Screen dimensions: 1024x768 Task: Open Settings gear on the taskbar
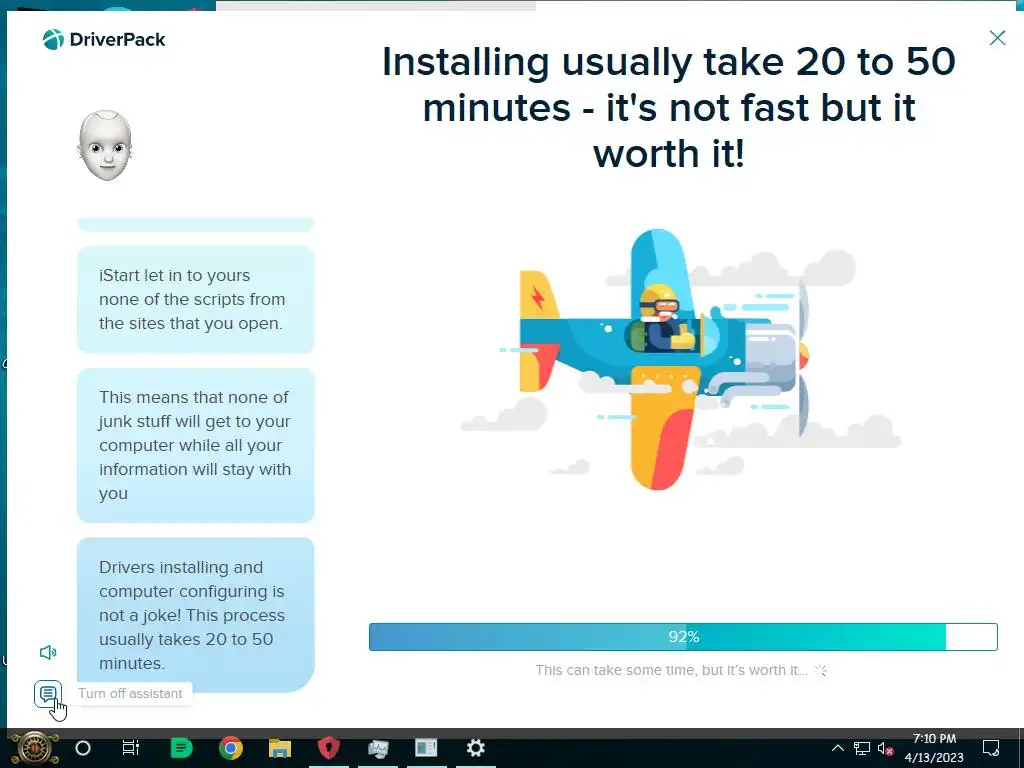pyautogui.click(x=475, y=748)
